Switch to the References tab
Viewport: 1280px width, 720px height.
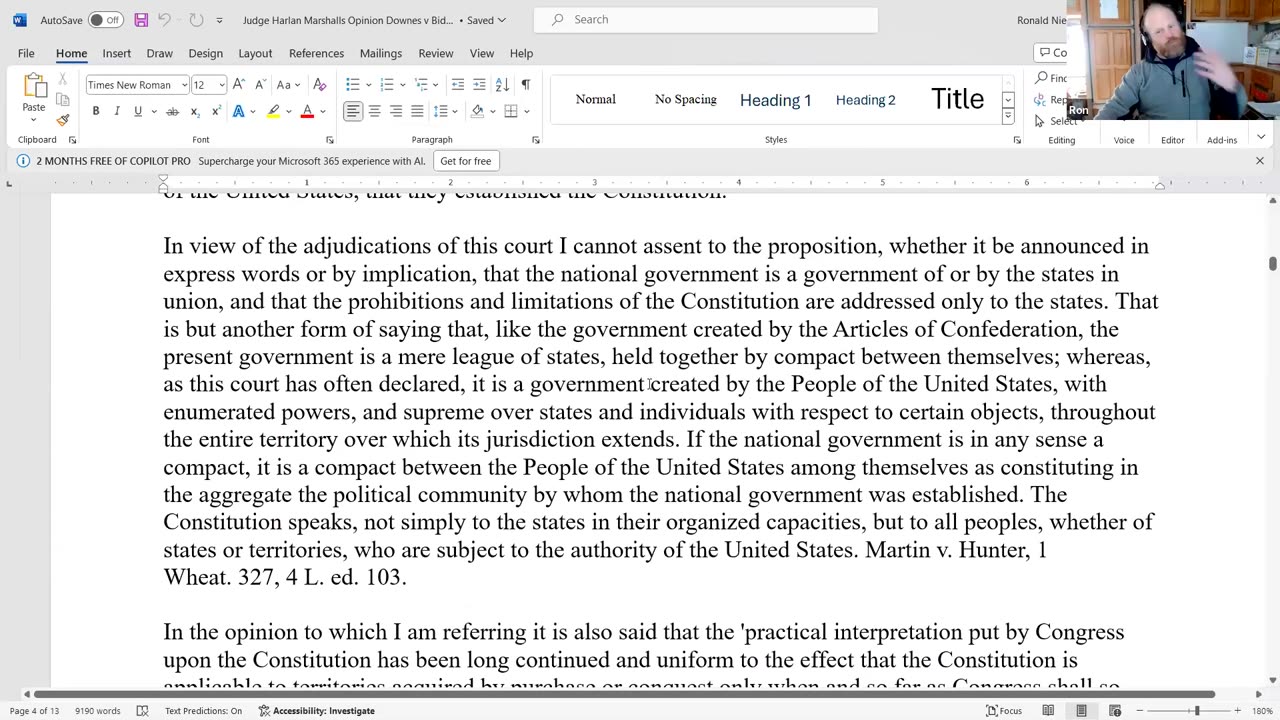tap(316, 53)
